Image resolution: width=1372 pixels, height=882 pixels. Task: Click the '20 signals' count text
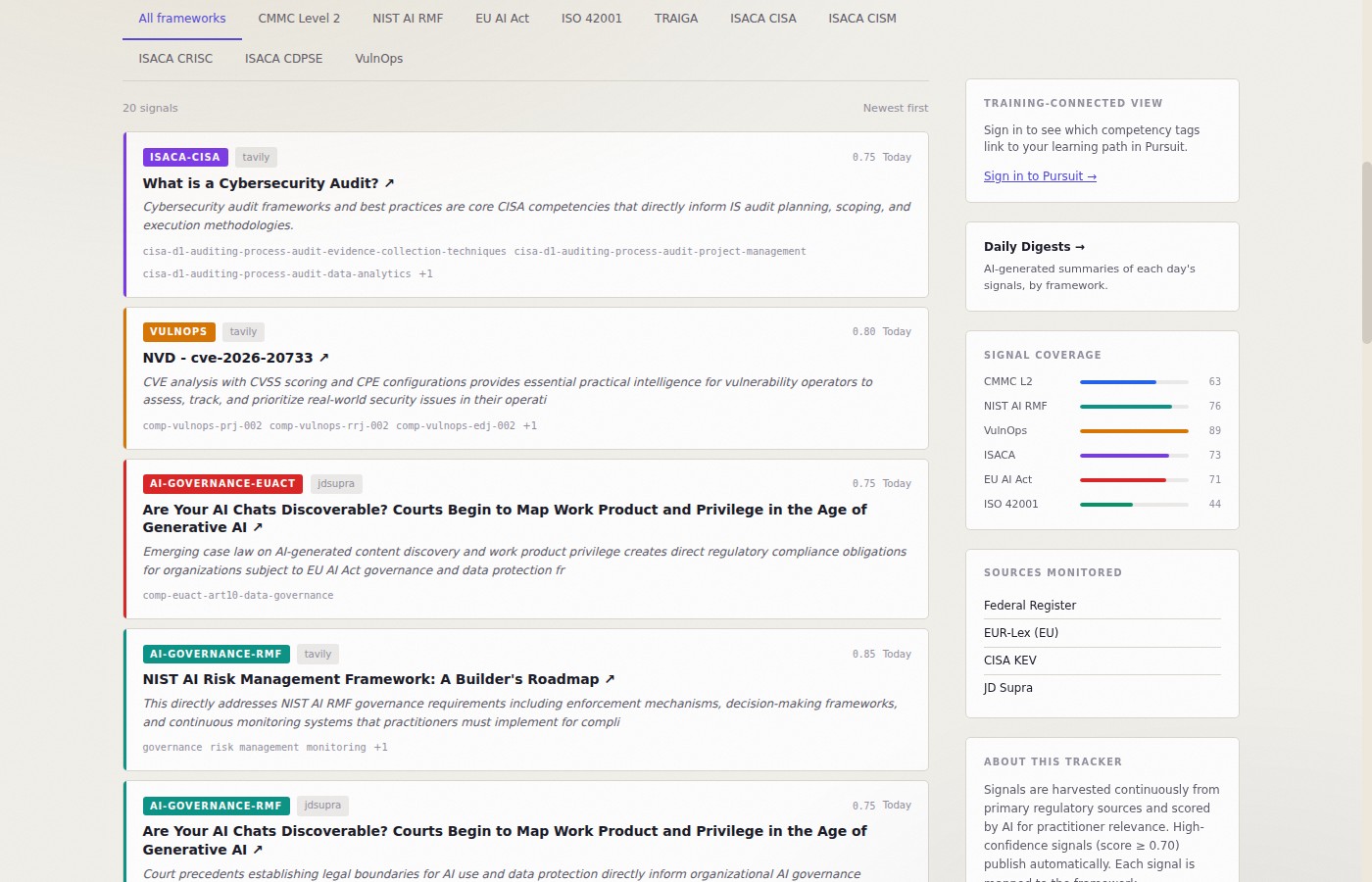(x=150, y=109)
